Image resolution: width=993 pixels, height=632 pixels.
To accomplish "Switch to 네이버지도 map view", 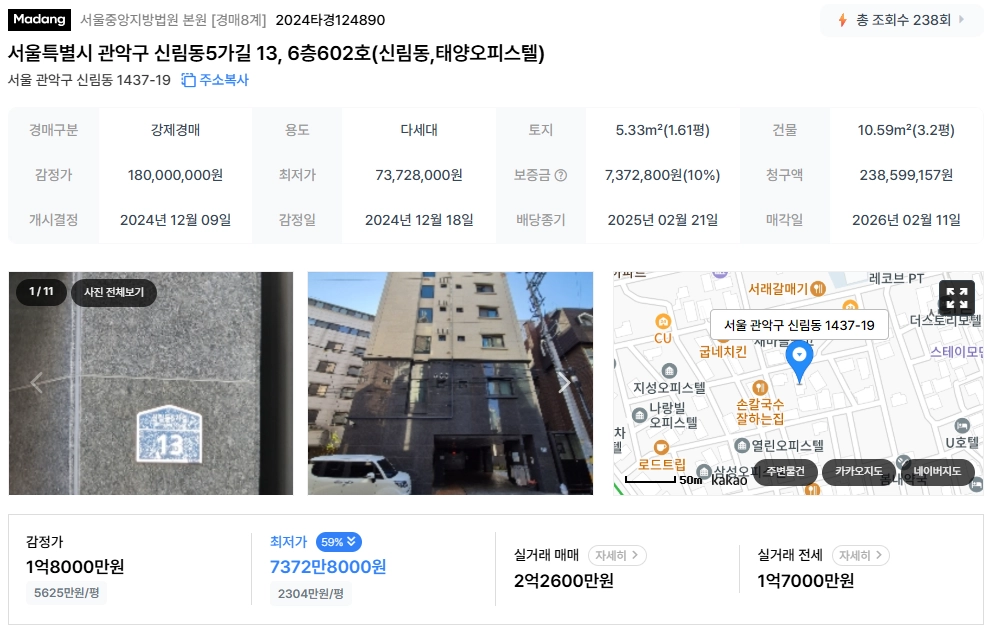I will coord(937,471).
